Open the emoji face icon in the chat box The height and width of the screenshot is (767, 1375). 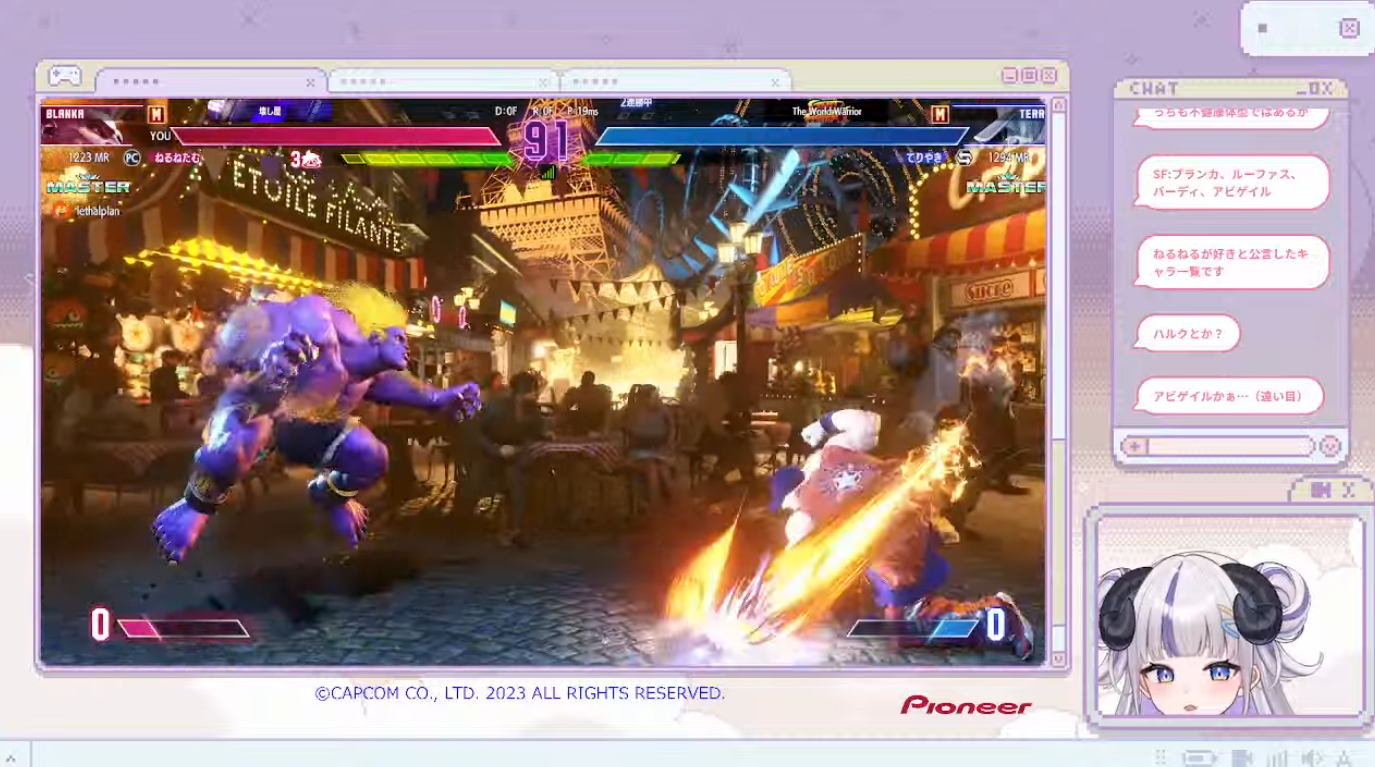click(1329, 446)
